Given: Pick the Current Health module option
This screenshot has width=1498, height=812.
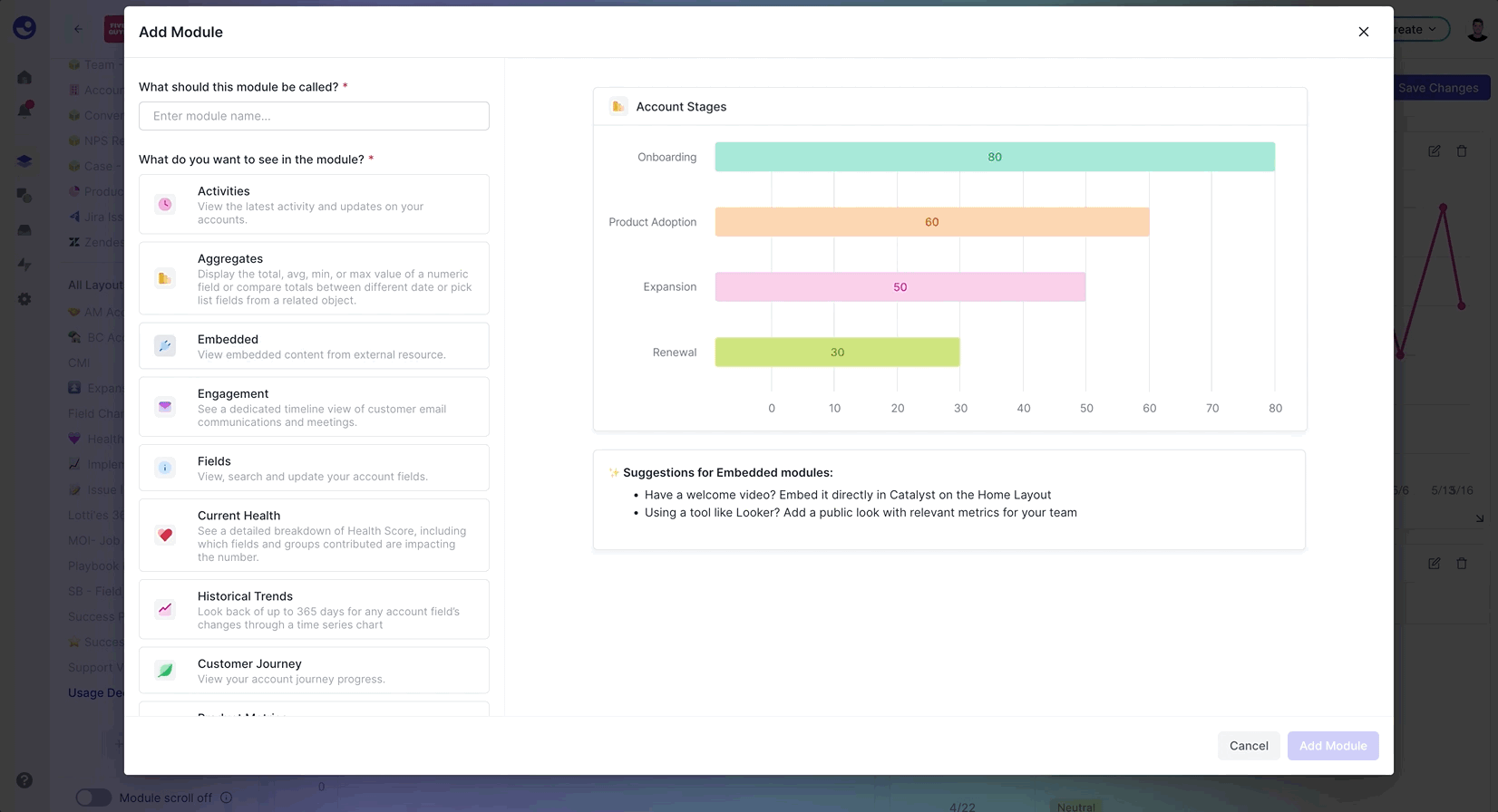Looking at the screenshot, I should coord(314,535).
